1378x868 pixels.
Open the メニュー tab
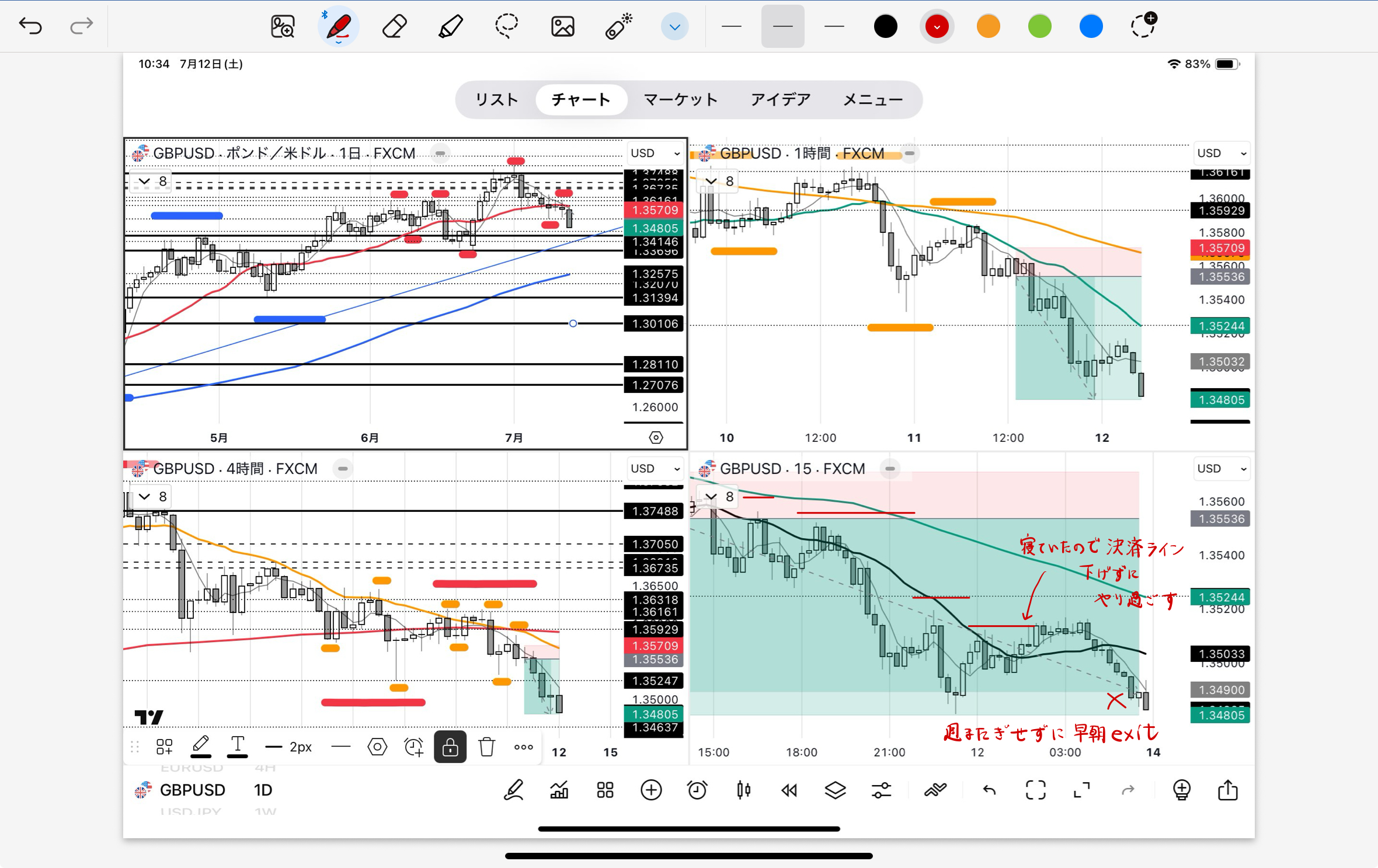tap(873, 100)
